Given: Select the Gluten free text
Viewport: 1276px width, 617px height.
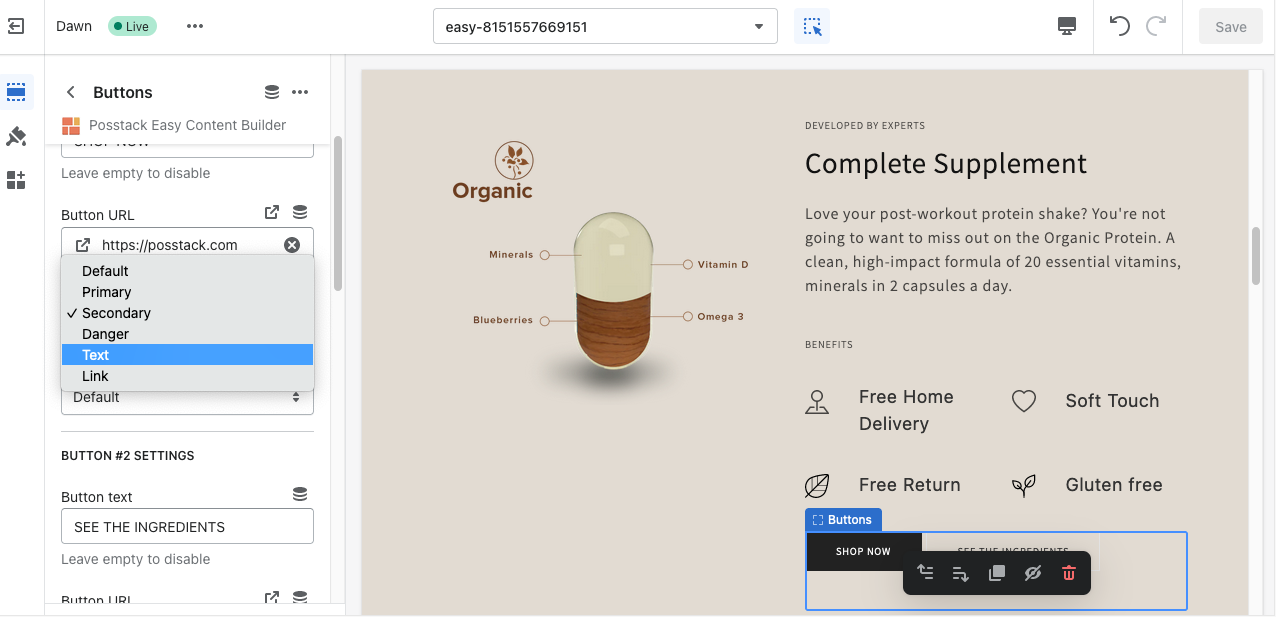Looking at the screenshot, I should pos(1114,485).
